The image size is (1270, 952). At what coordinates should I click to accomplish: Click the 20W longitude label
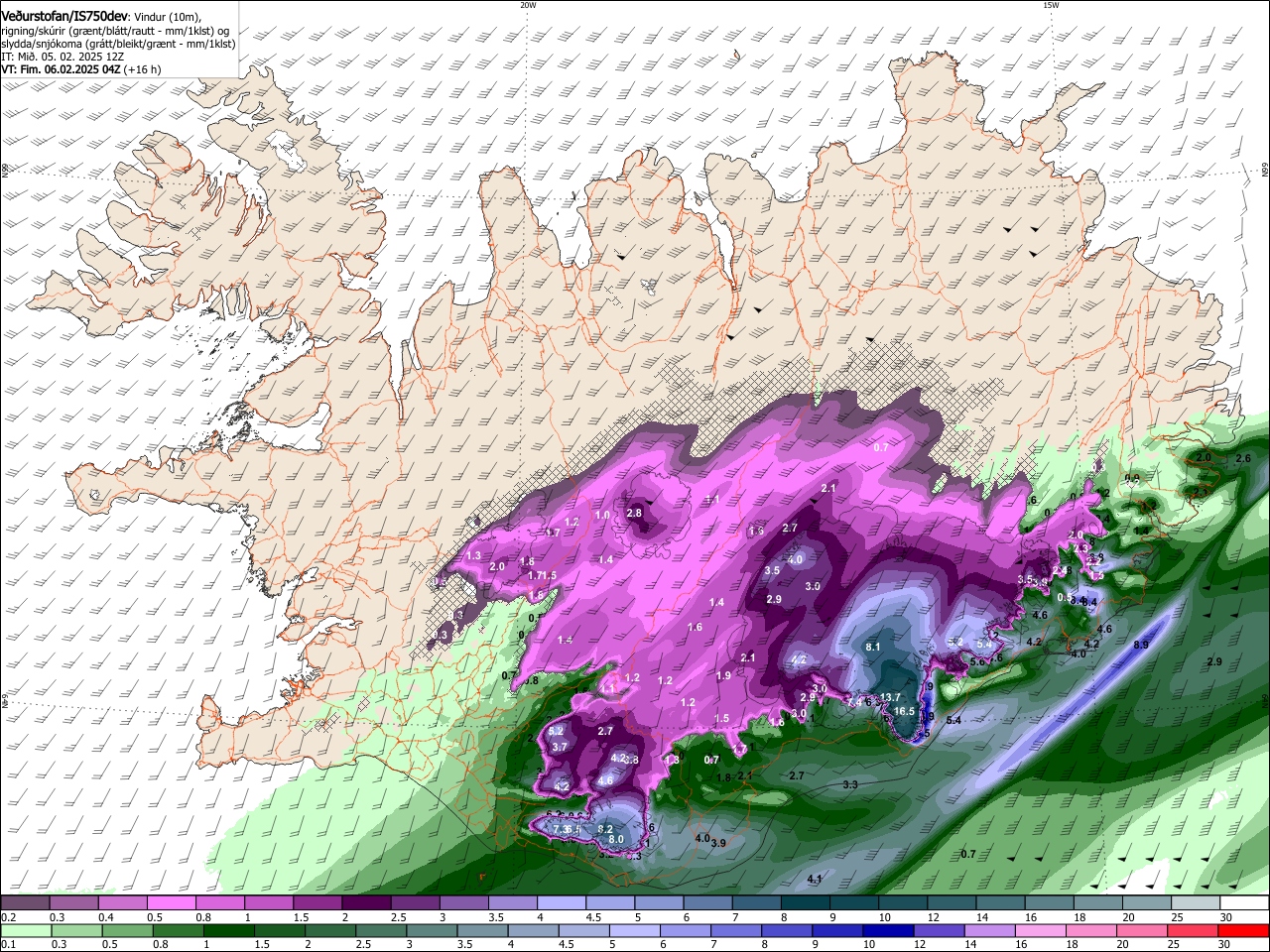coord(528,5)
